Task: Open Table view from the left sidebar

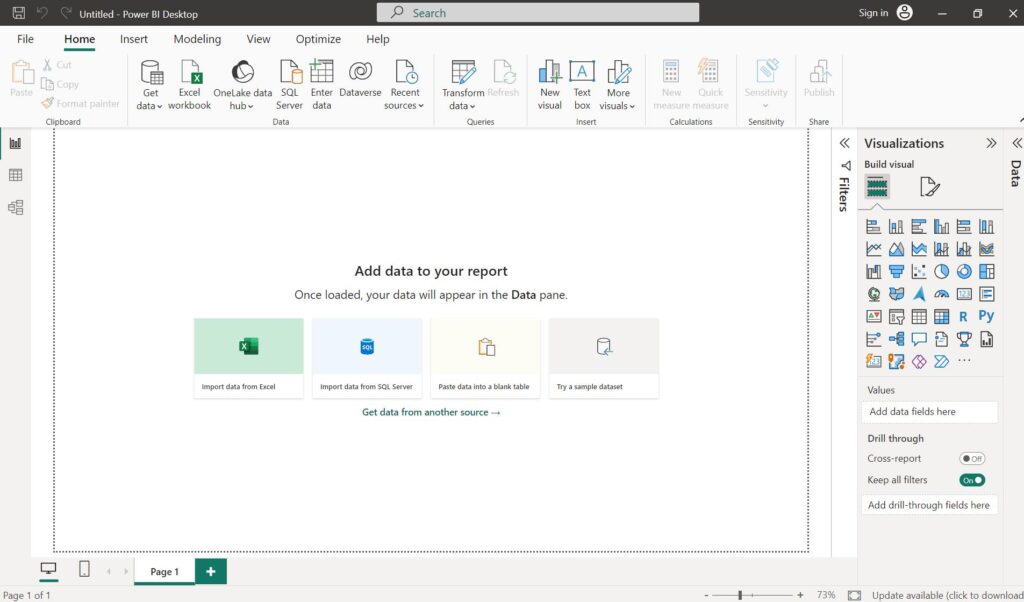Action: [14, 174]
